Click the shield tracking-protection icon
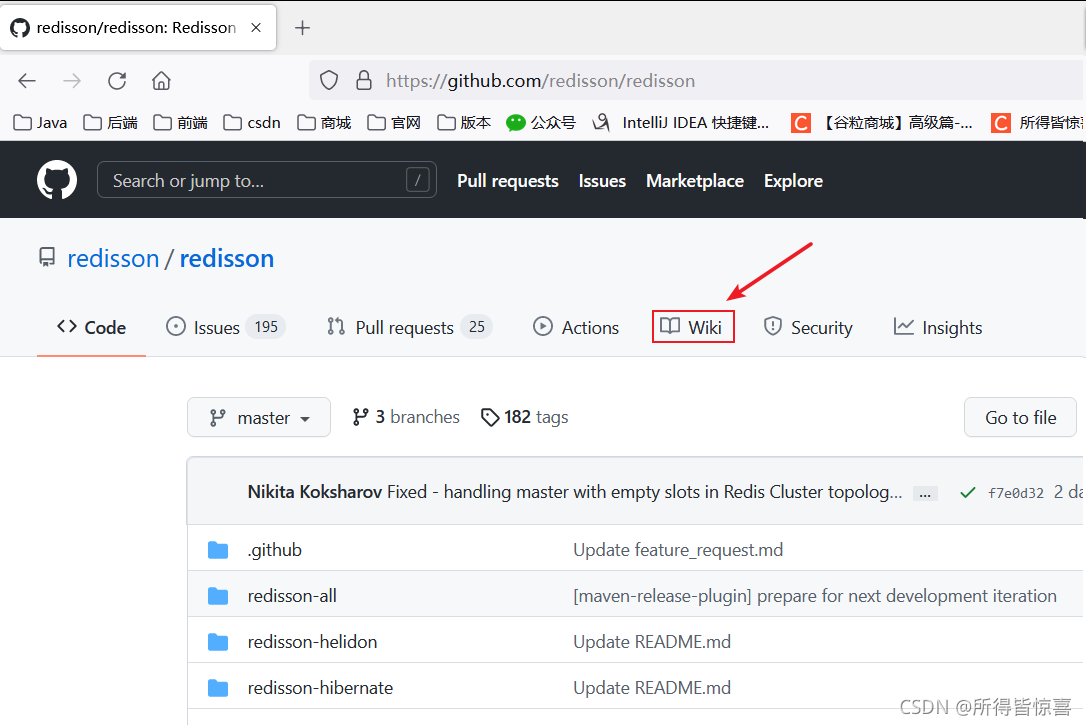Screen dimensions: 1086x725 (329, 81)
